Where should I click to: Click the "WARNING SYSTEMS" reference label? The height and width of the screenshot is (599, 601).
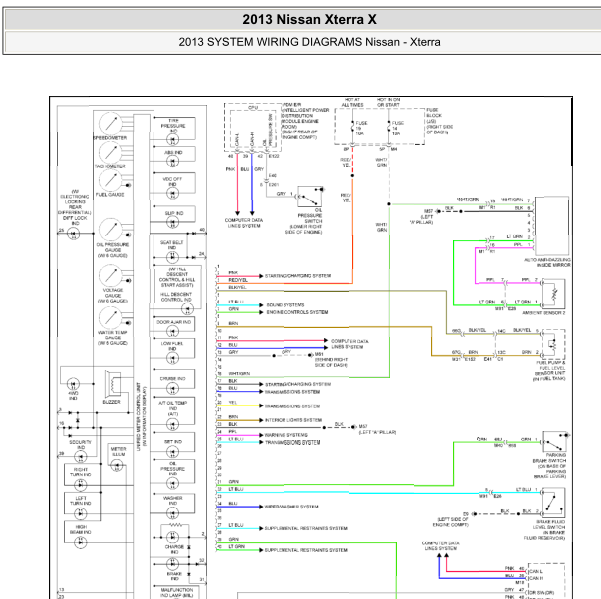click(x=286, y=435)
